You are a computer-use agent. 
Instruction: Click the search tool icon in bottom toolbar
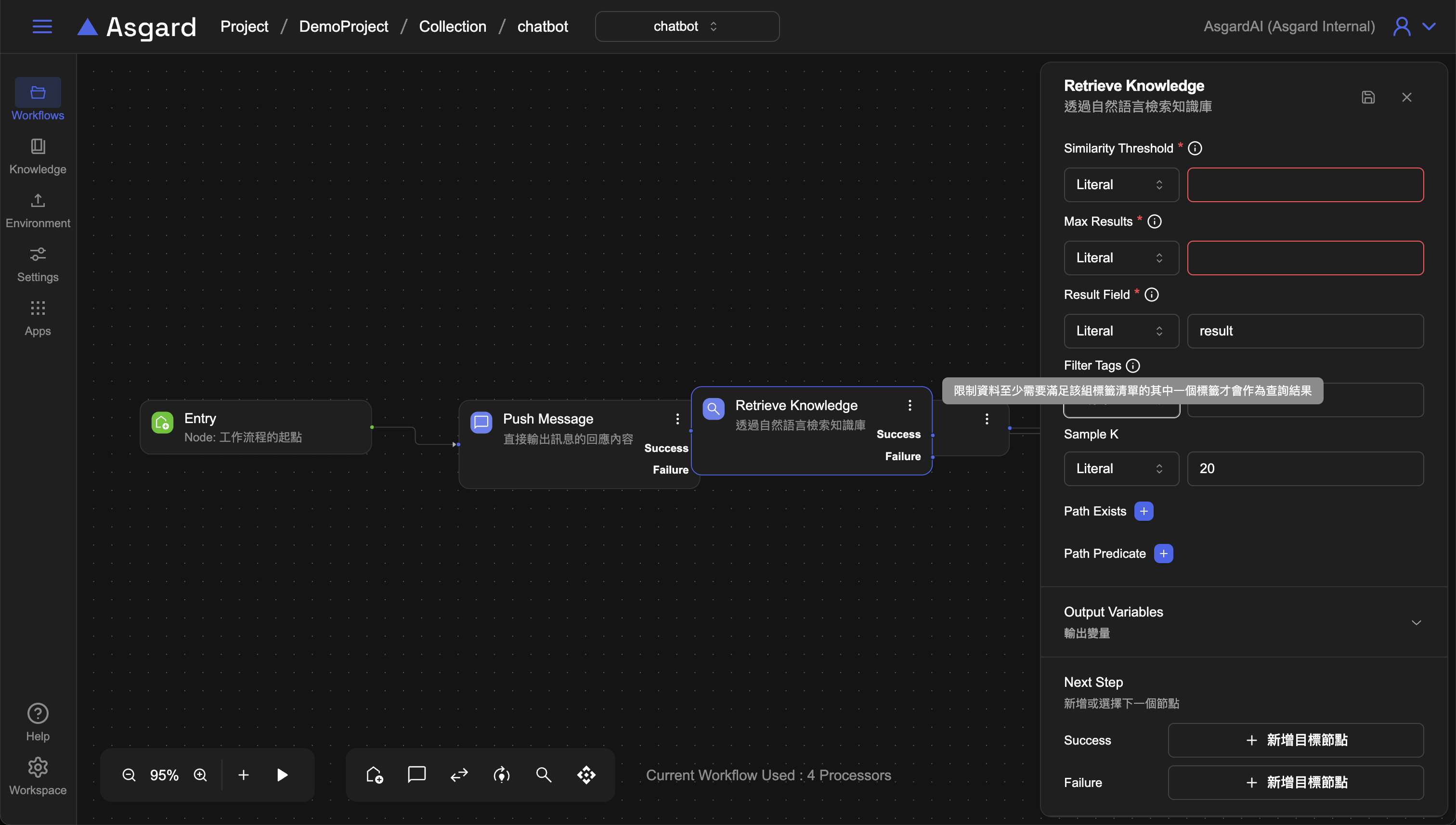tap(544, 774)
